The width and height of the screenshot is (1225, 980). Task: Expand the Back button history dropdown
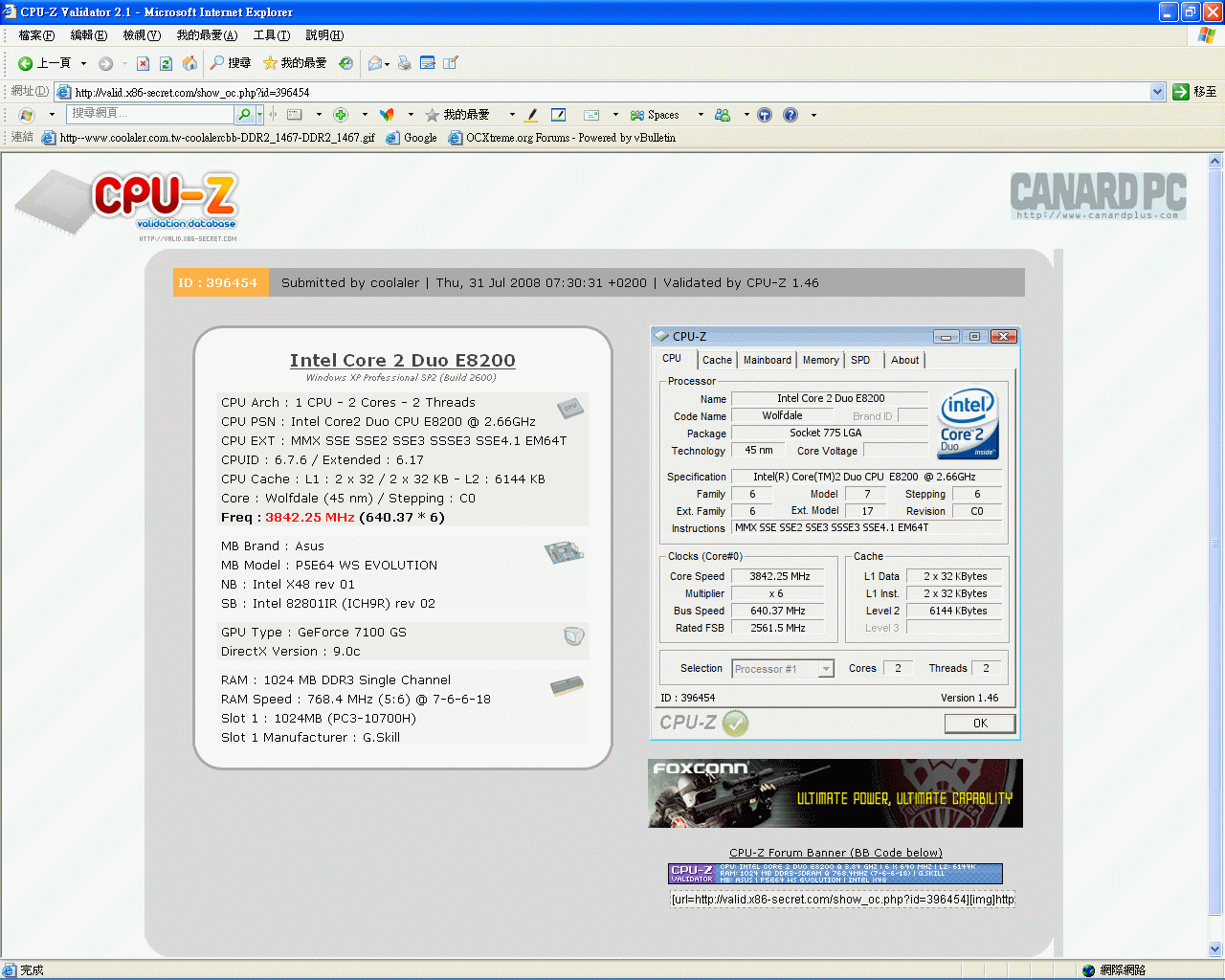[x=83, y=63]
